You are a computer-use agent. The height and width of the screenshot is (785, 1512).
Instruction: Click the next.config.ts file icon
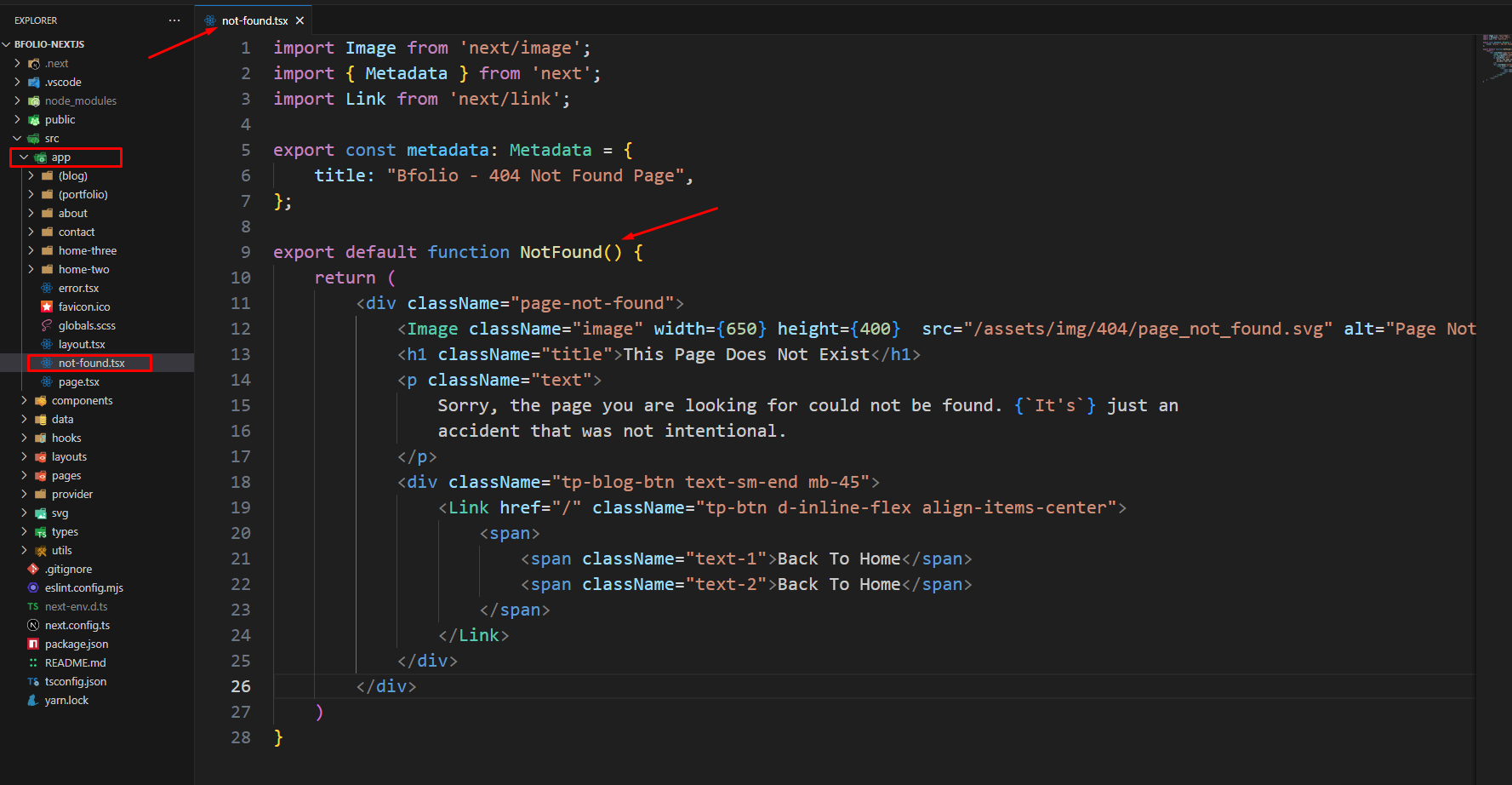pos(33,625)
